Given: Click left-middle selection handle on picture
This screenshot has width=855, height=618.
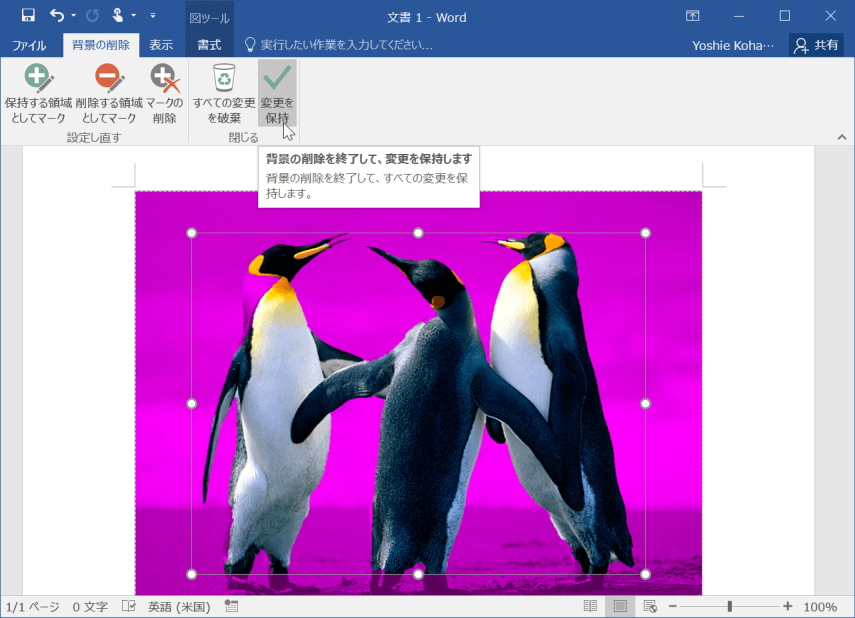Looking at the screenshot, I should click(191, 404).
